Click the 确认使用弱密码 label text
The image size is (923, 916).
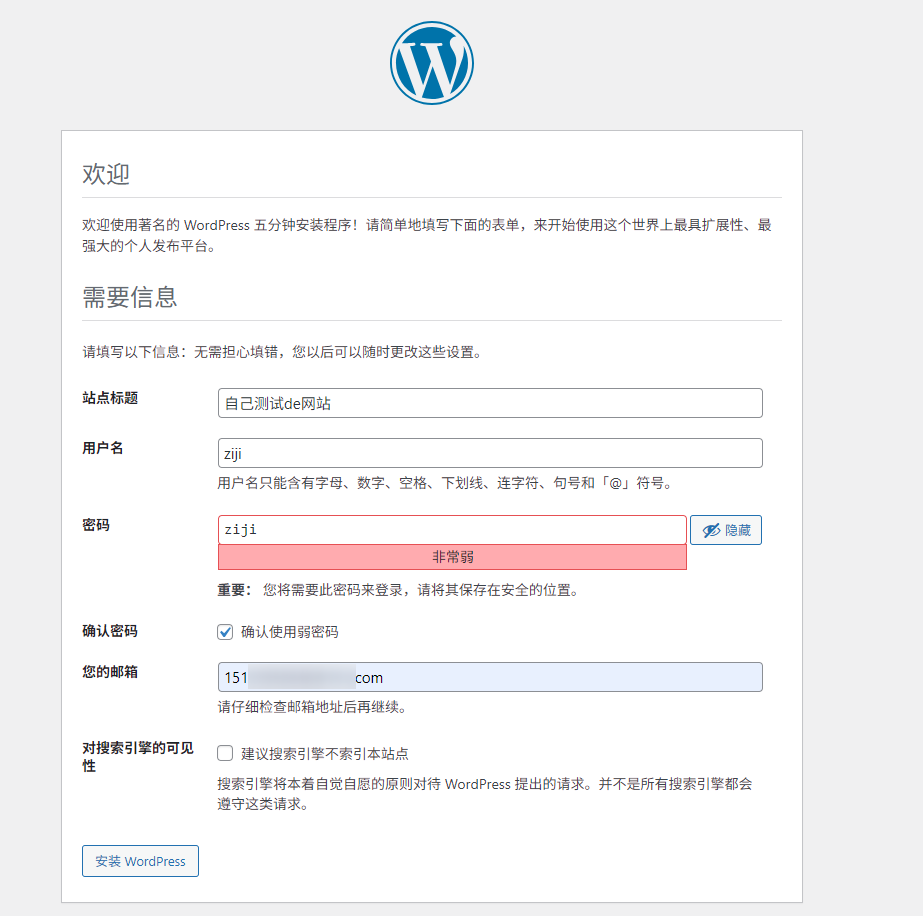coord(290,632)
